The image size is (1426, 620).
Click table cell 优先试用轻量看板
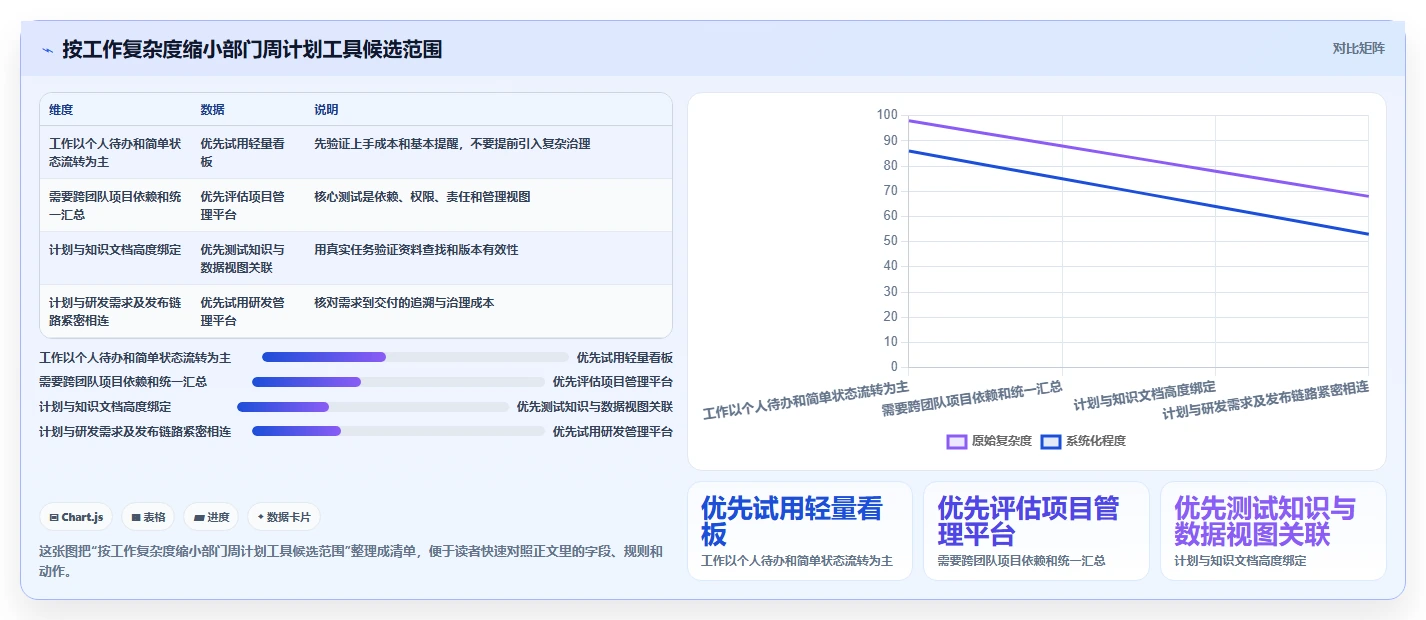[x=248, y=152]
